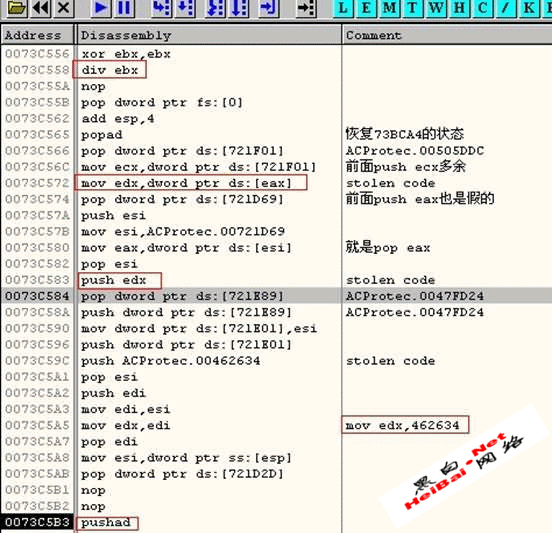
Task: Select address 0073C584 in the list
Action: tap(37, 296)
